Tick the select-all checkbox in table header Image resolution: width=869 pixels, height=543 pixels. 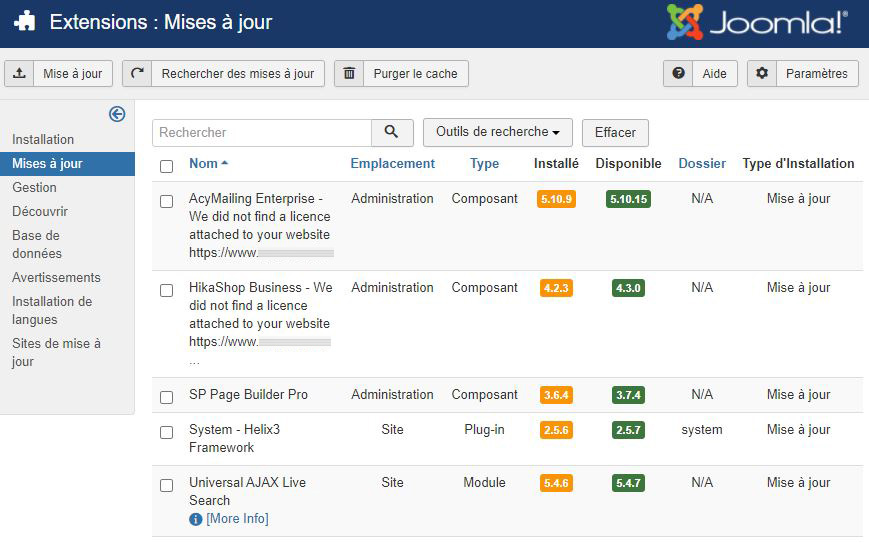click(167, 165)
